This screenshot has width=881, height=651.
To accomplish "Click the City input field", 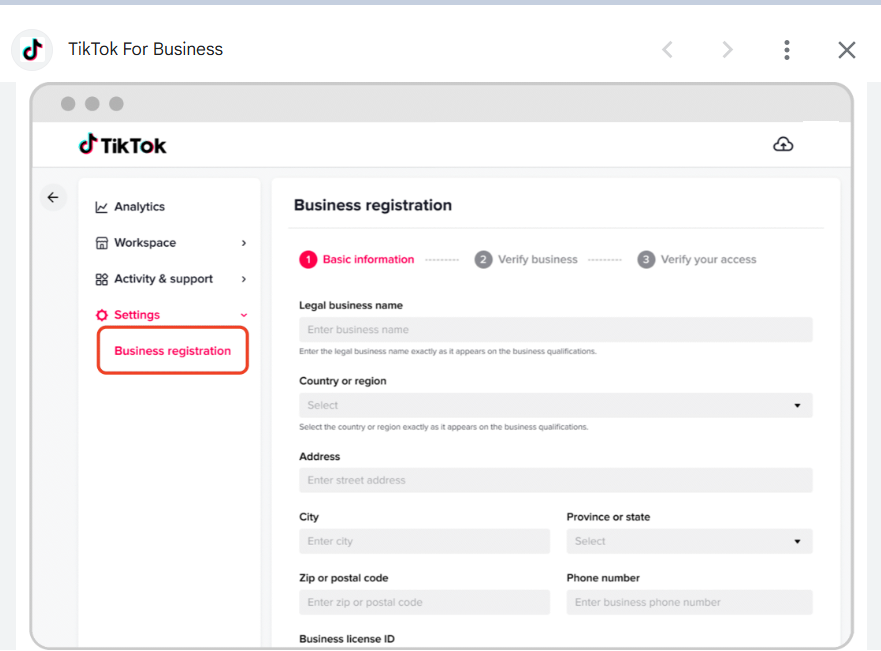I will coord(424,541).
